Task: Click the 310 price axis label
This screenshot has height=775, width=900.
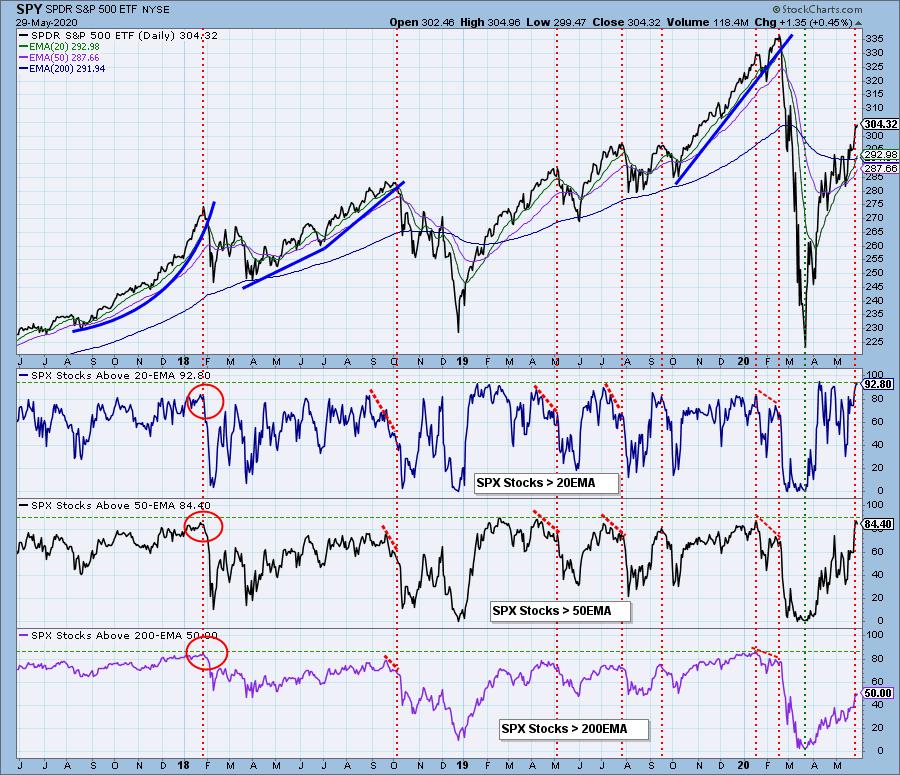Action: 874,108
